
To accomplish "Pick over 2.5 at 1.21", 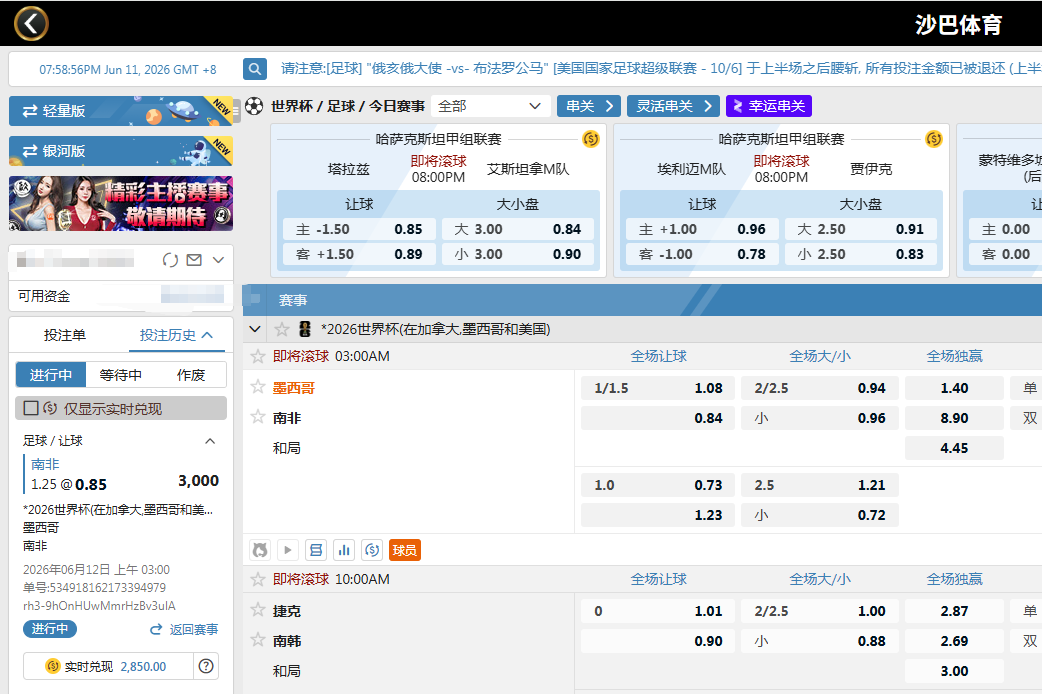I will pyautogui.click(x=819, y=485).
